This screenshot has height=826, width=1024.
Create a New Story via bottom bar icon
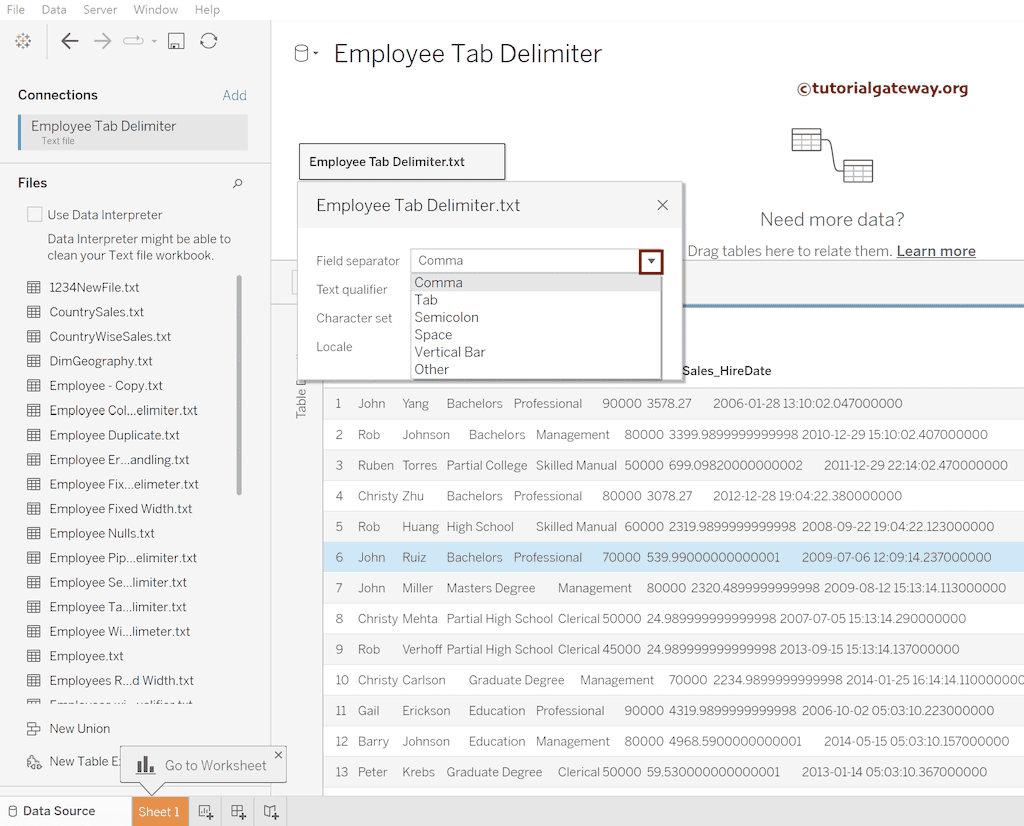270,812
